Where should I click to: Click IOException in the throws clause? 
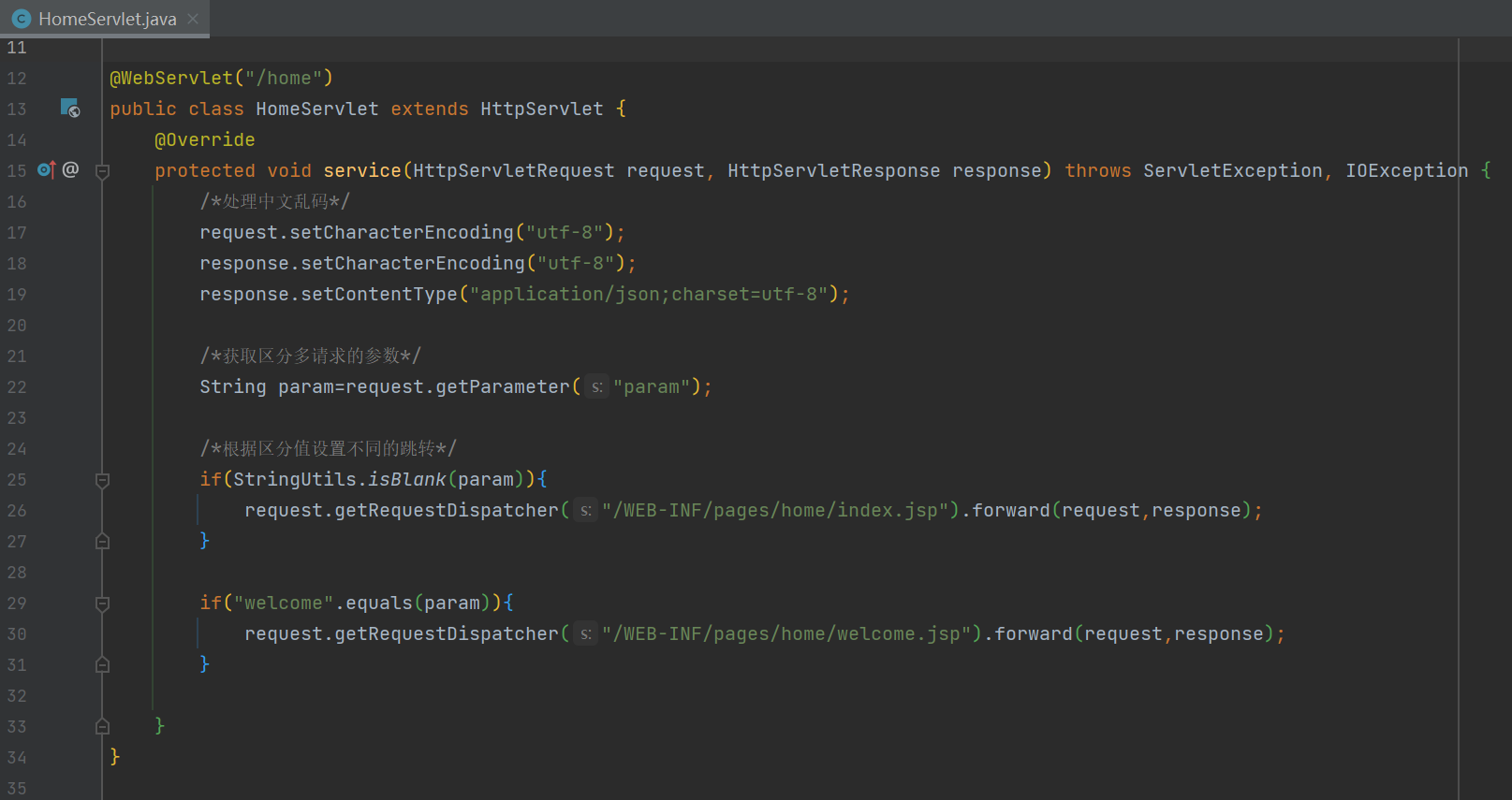1407,170
